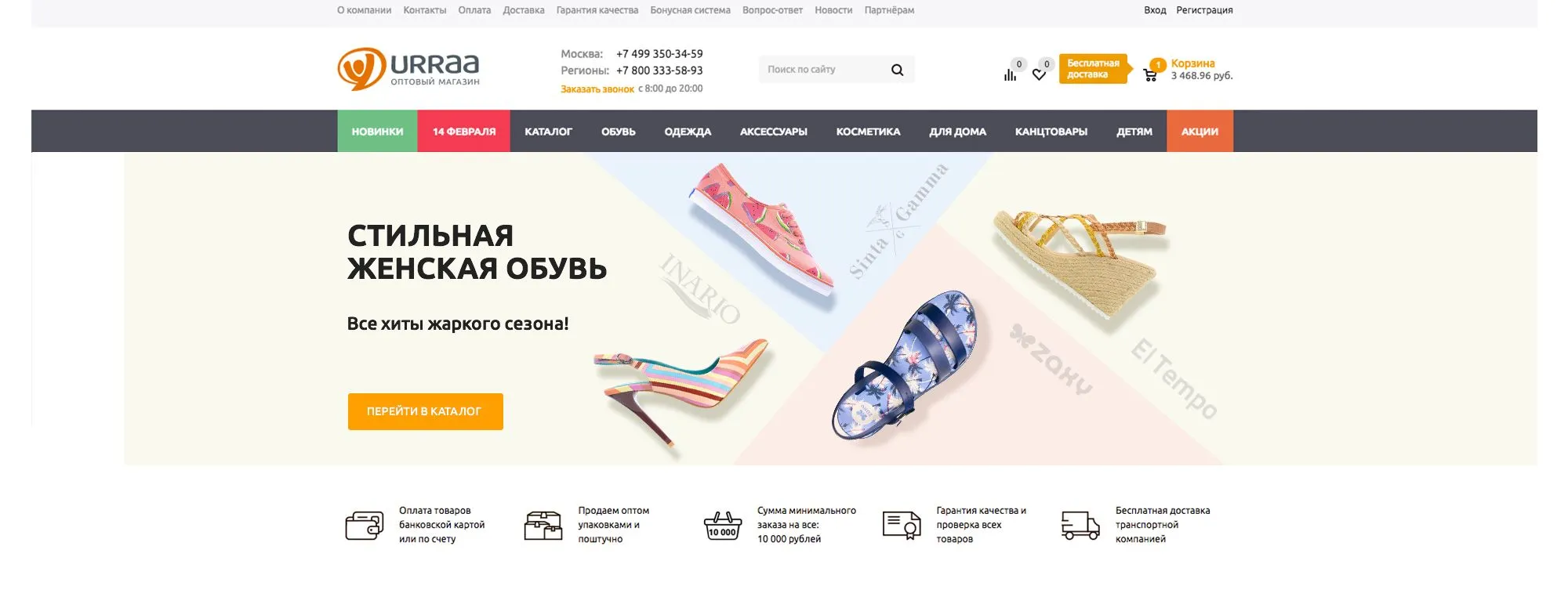Viewport: 1568px width, 604px height.
Task: Click the Бесплатная доставка badge
Action: point(1095,69)
